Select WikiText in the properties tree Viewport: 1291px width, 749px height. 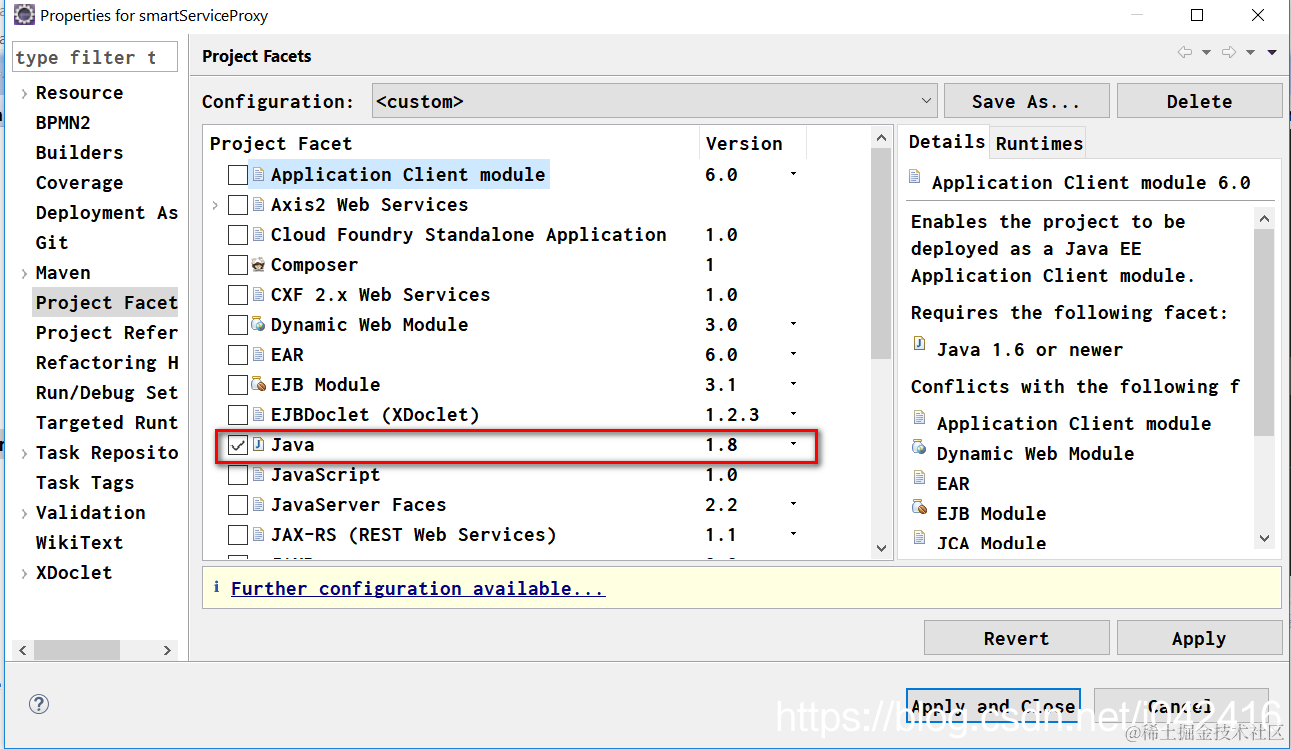(79, 543)
